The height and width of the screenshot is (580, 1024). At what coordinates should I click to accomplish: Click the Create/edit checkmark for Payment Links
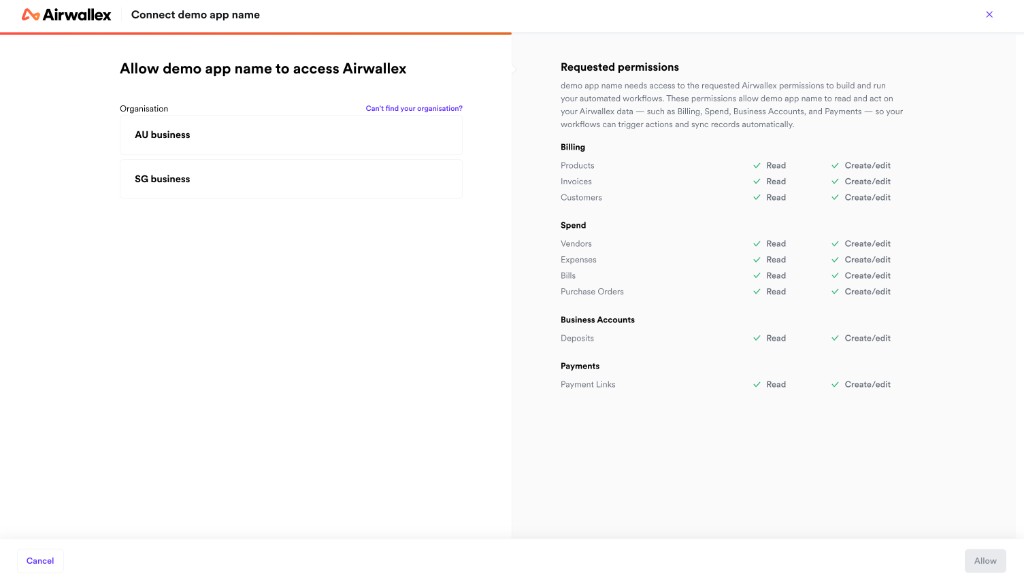835,384
